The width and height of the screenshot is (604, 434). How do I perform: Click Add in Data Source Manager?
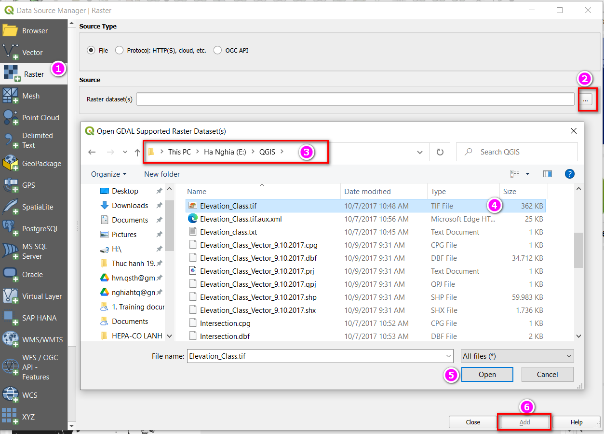(x=524, y=422)
